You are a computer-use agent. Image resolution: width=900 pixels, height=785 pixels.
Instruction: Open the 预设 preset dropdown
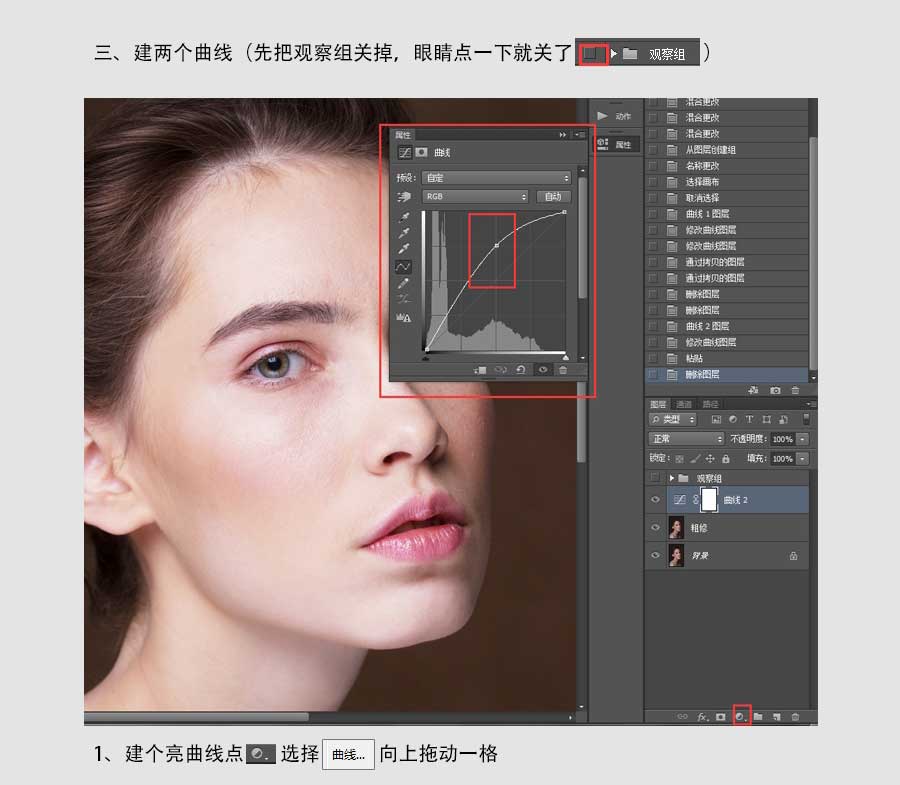tap(496, 177)
